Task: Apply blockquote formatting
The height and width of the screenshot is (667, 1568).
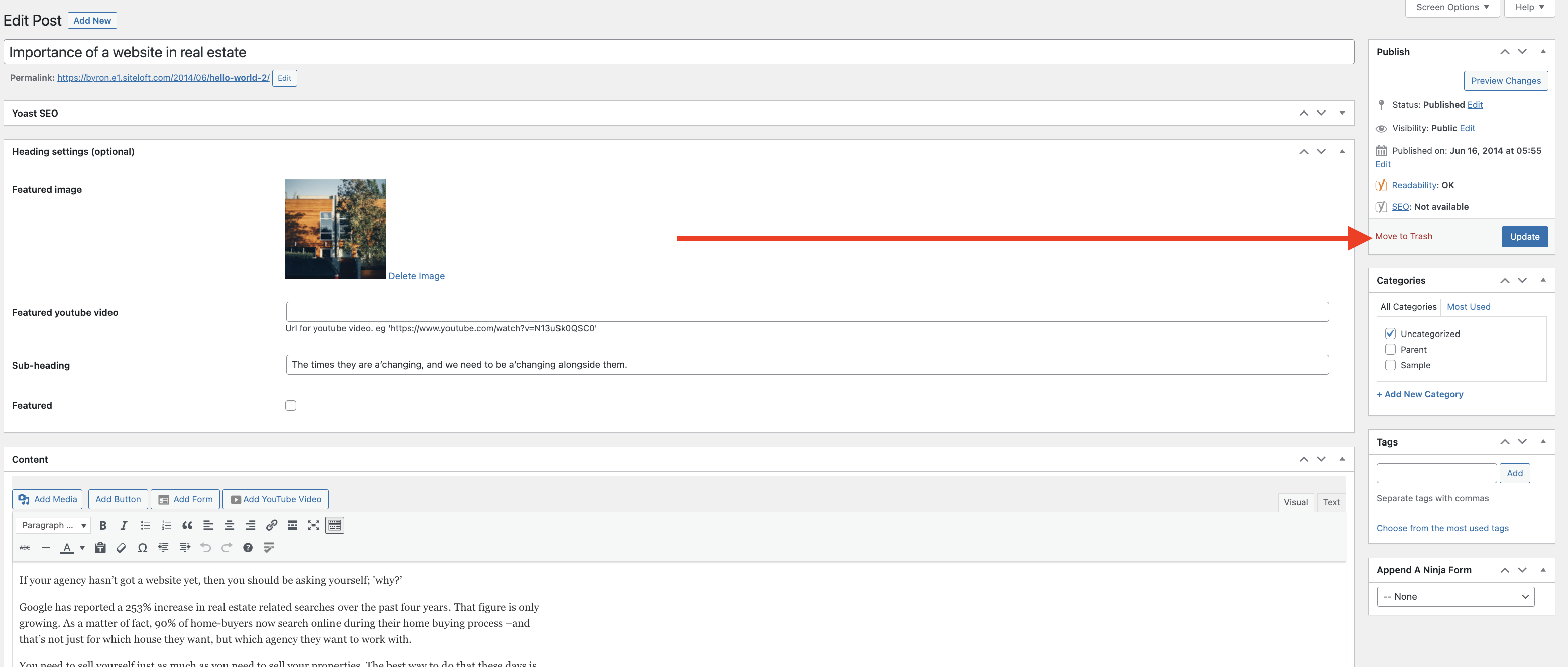Action: point(187,525)
